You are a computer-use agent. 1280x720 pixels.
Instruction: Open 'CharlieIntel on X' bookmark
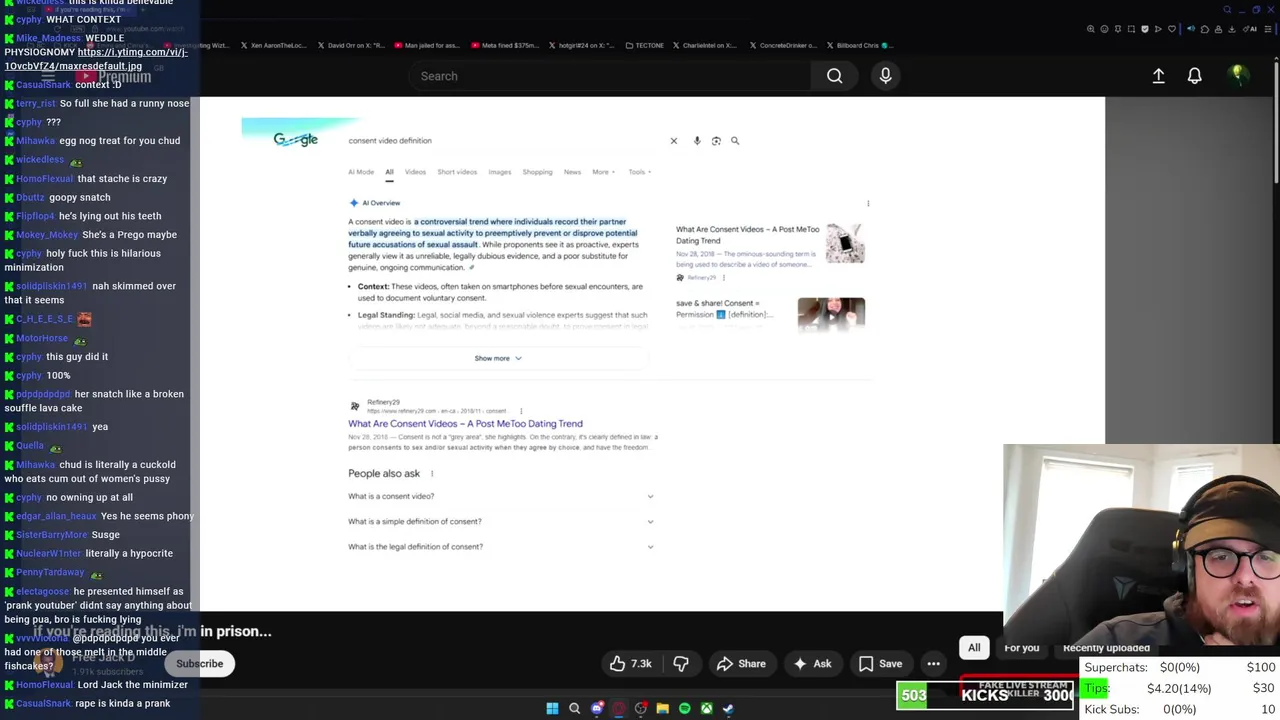pyautogui.click(x=705, y=45)
